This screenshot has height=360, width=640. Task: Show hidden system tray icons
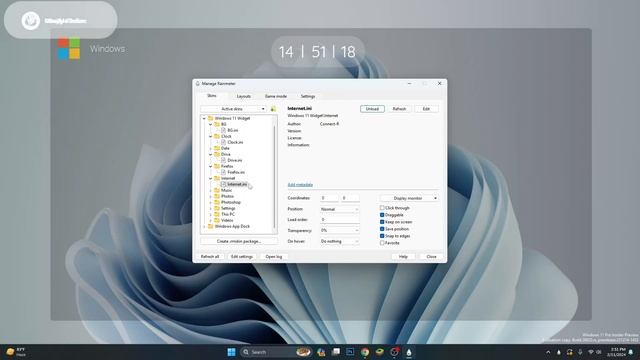[x=548, y=352]
